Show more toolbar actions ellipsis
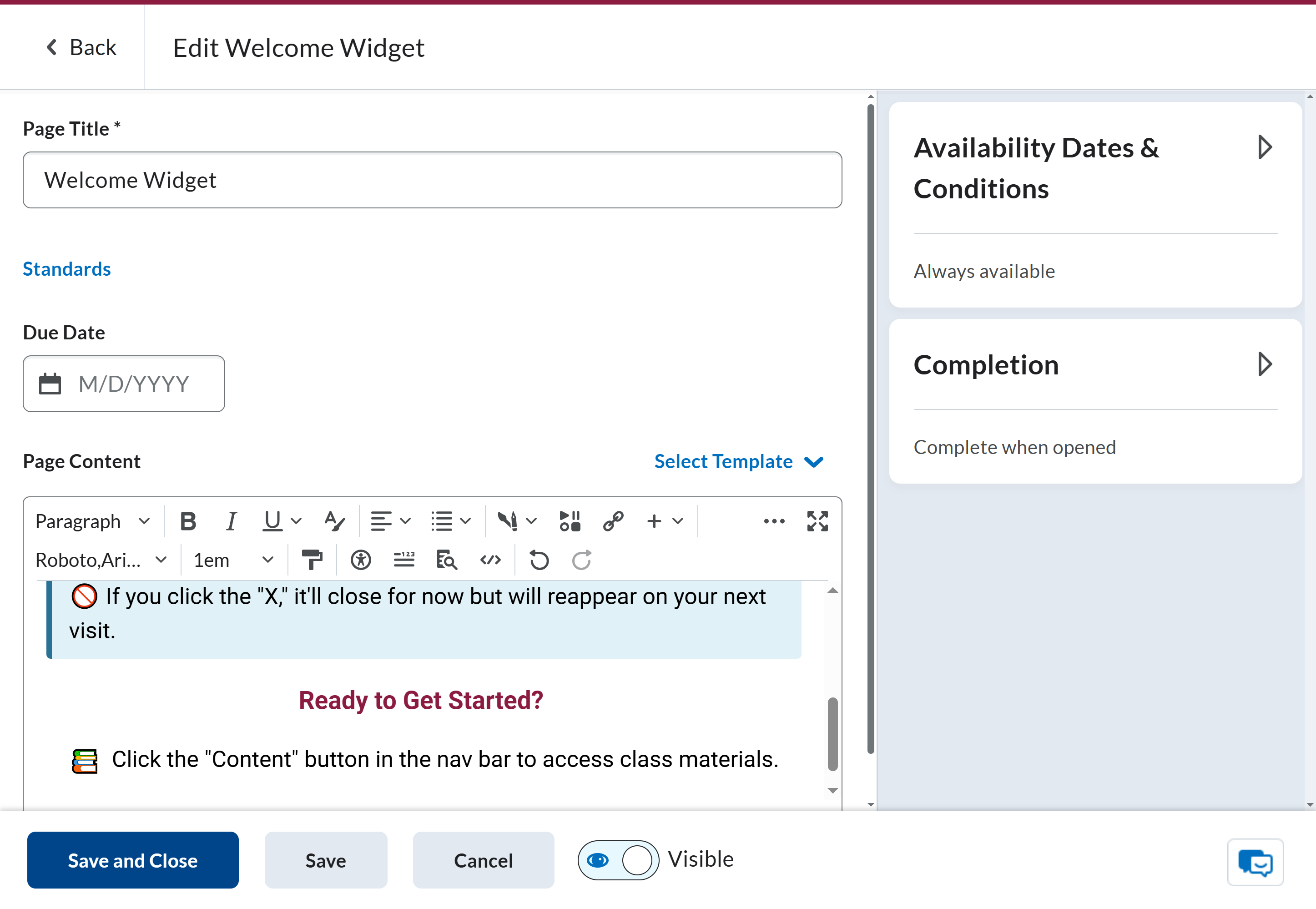The height and width of the screenshot is (909, 1316). pyautogui.click(x=774, y=521)
